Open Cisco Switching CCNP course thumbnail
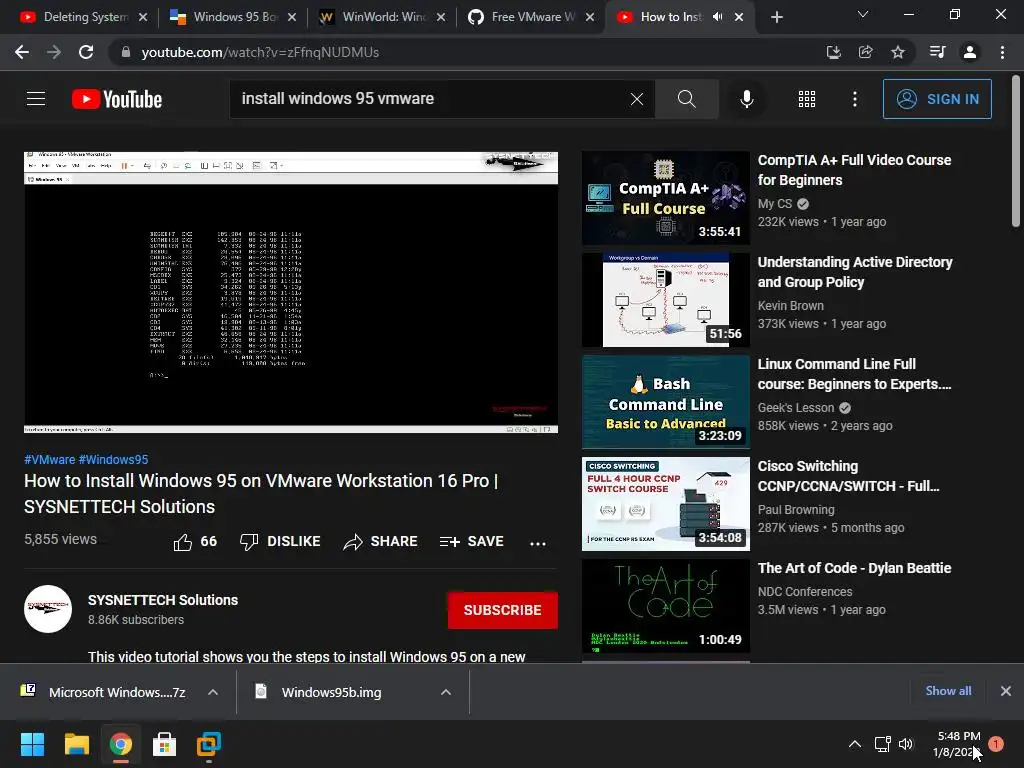This screenshot has height=768, width=1024. [x=665, y=504]
